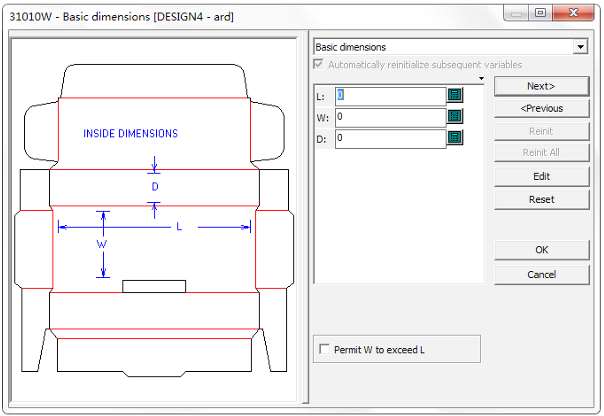
Task: Expand the small arrow above the variable list
Action: click(x=481, y=78)
